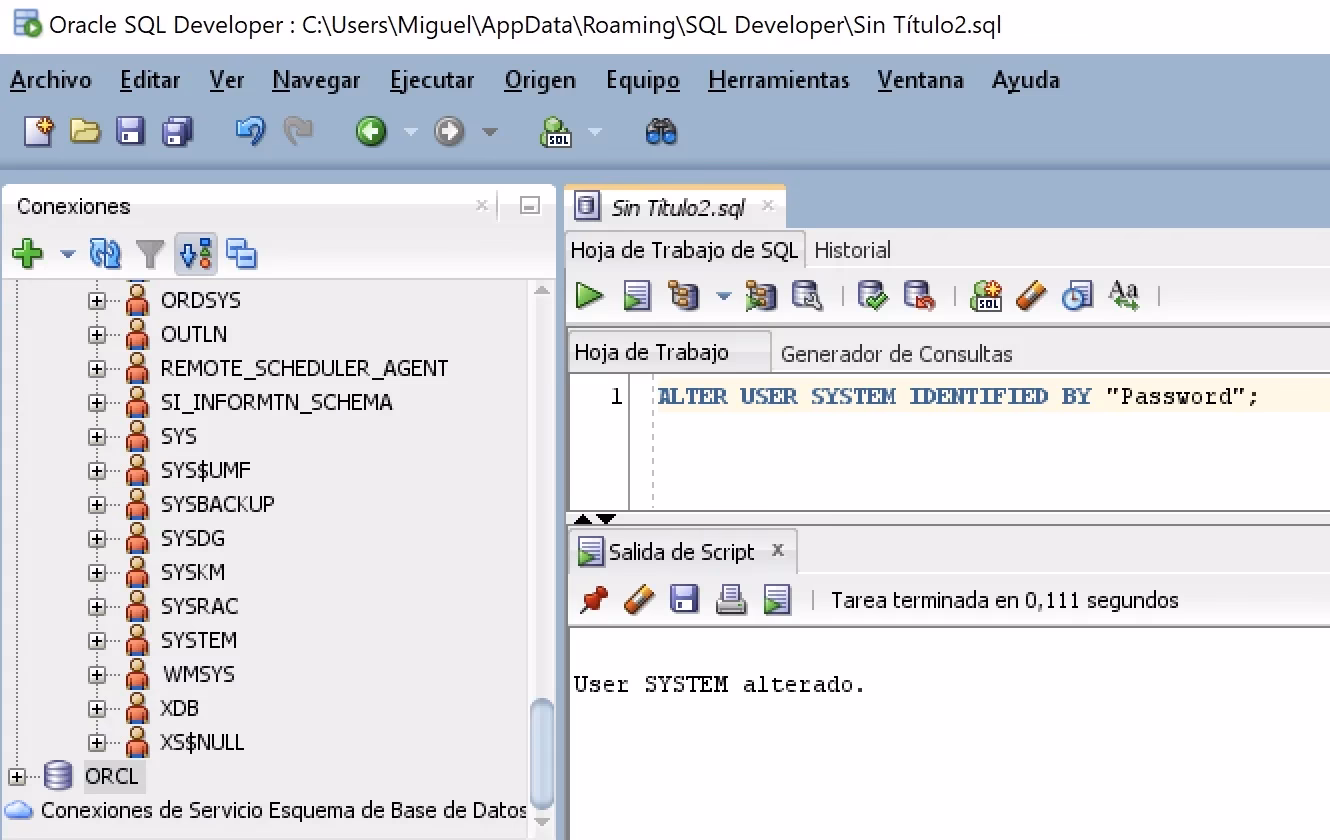Expand the SYSTEM user node
Screen dimensions: 1330x840
97,640
